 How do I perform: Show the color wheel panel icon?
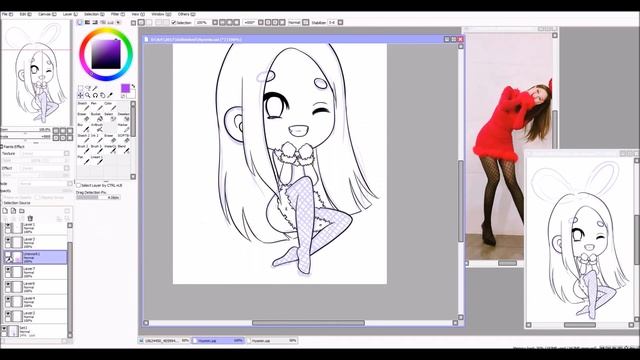pos(80,22)
